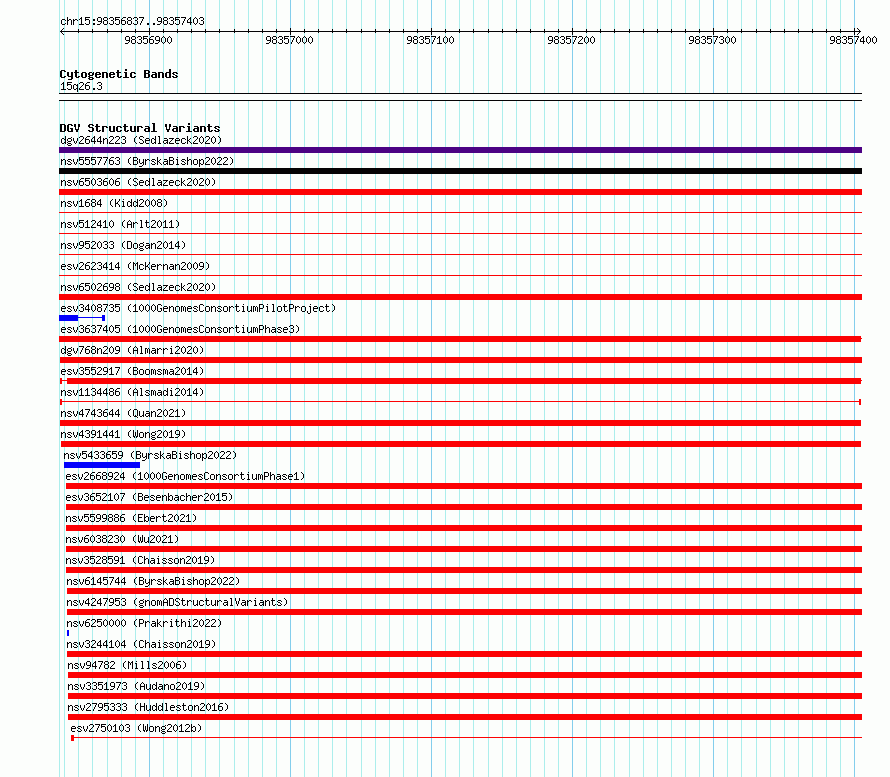Open dgv768n209 (Almarri2020) variant

pyautogui.click(x=132, y=350)
